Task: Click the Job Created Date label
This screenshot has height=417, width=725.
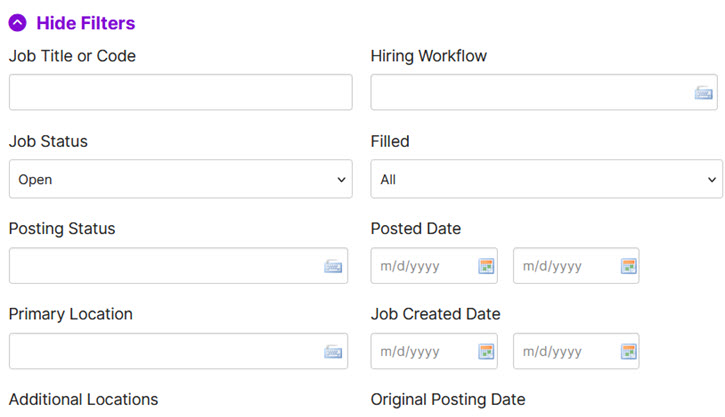Action: coord(436,314)
